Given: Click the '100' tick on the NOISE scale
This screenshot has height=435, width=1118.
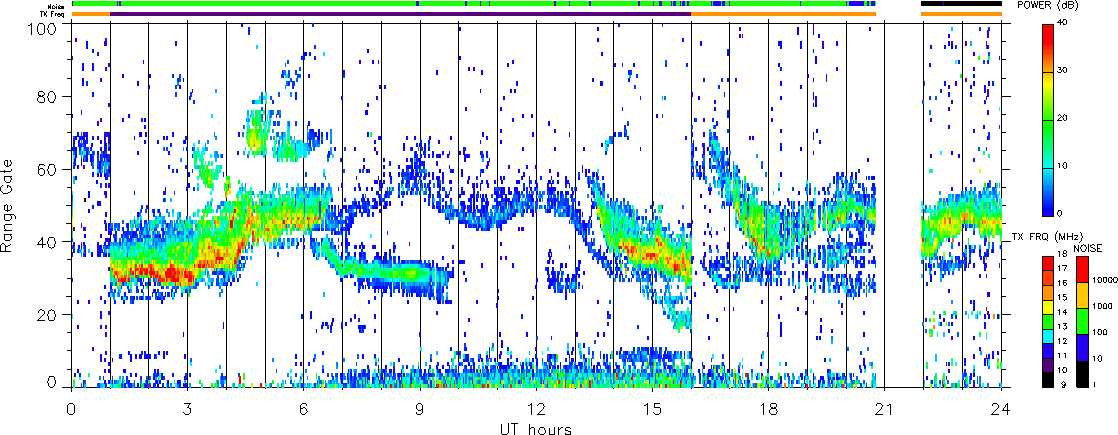Looking at the screenshot, I should point(1099,332).
